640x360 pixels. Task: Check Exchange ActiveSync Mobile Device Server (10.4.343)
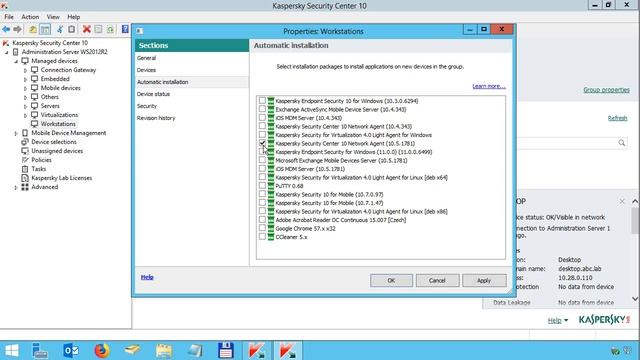262,109
